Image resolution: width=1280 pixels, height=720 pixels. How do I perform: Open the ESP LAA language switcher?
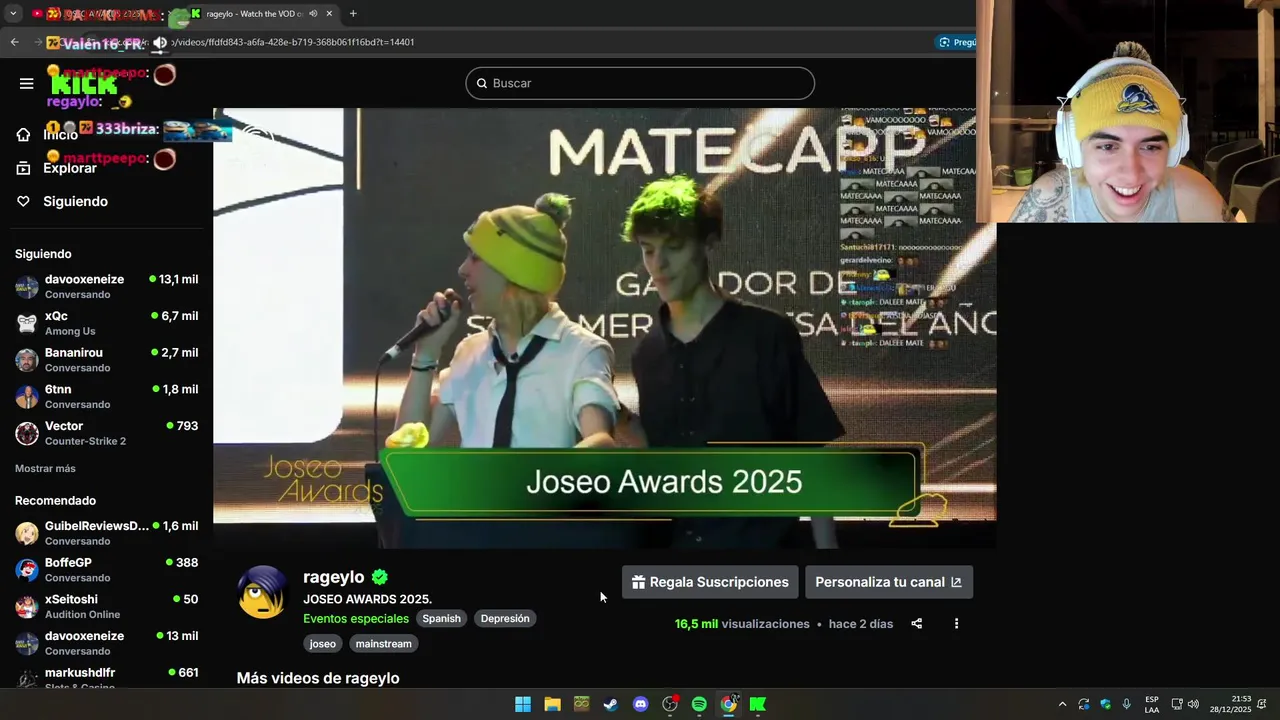[x=1152, y=704]
